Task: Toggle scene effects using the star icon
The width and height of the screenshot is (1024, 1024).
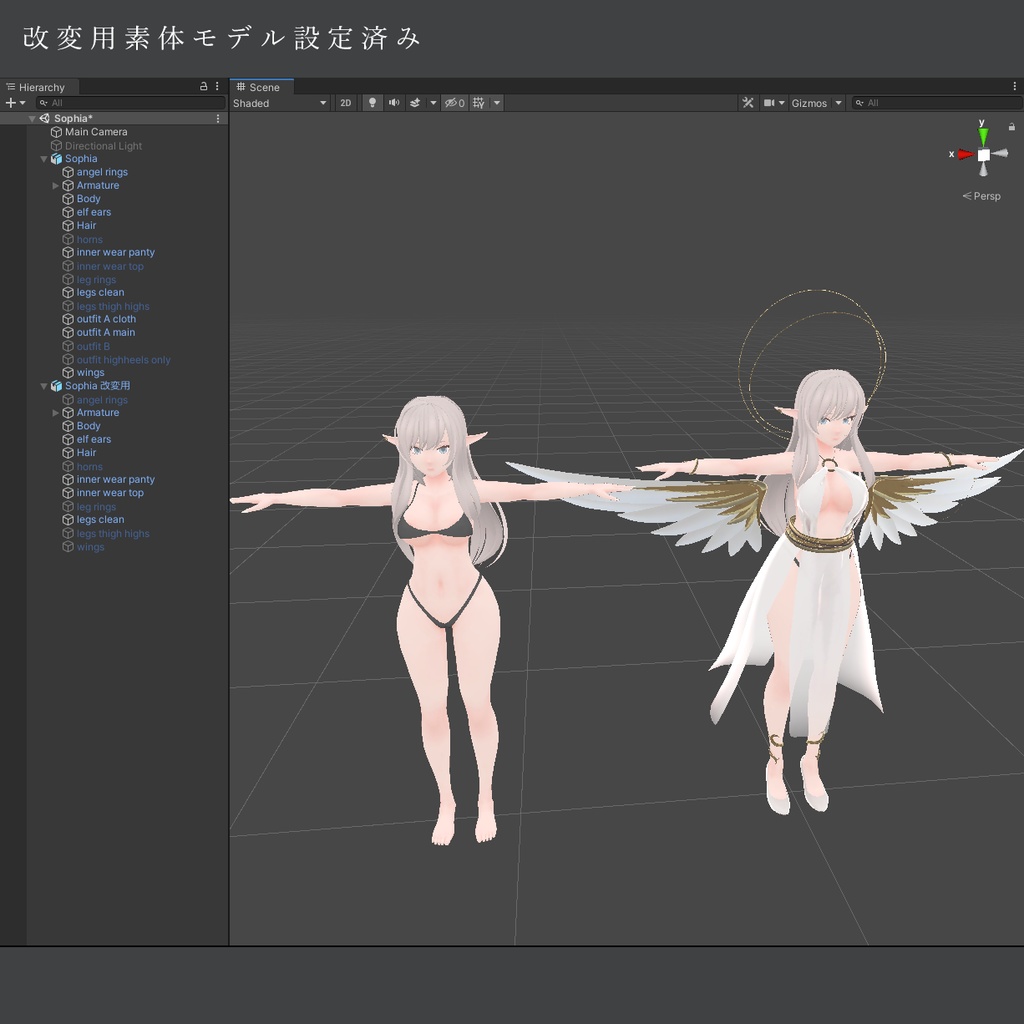Action: [x=415, y=102]
